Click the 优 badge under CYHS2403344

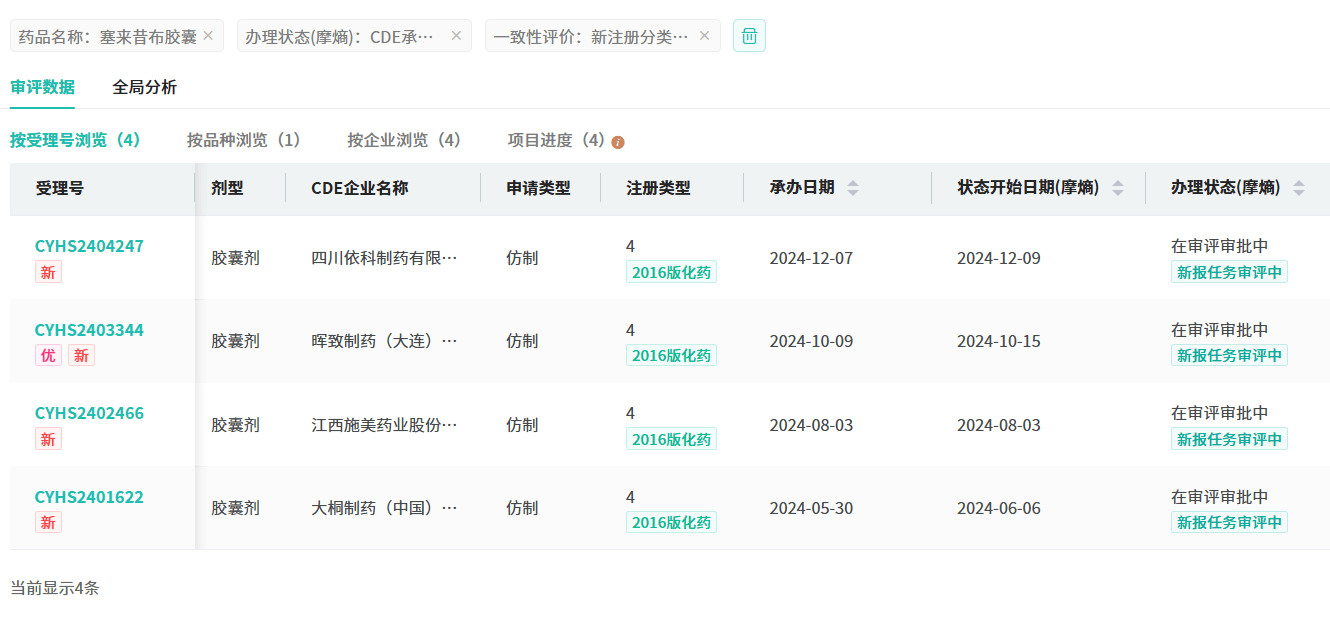pos(48,355)
